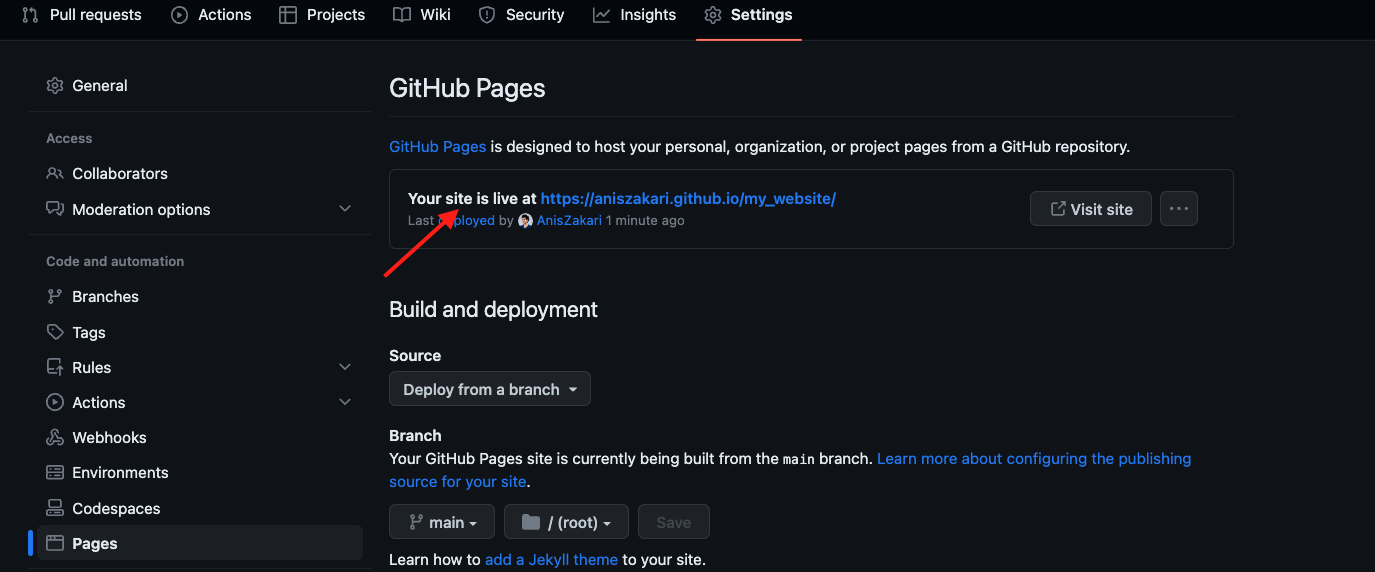This screenshot has width=1375, height=572.
Task: Click the shield icon beside Security
Action: pyautogui.click(x=487, y=15)
